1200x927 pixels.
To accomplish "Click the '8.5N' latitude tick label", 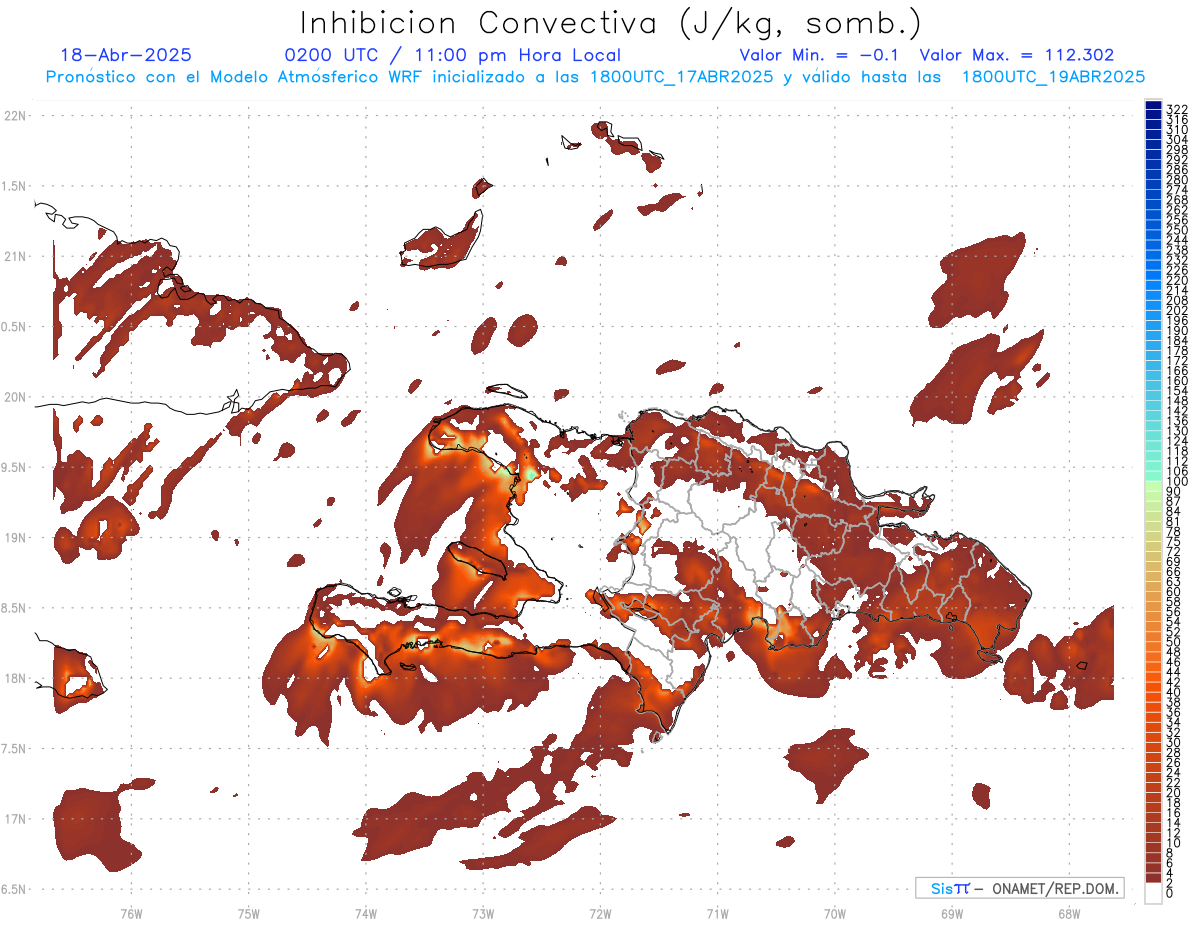I will point(15,608).
